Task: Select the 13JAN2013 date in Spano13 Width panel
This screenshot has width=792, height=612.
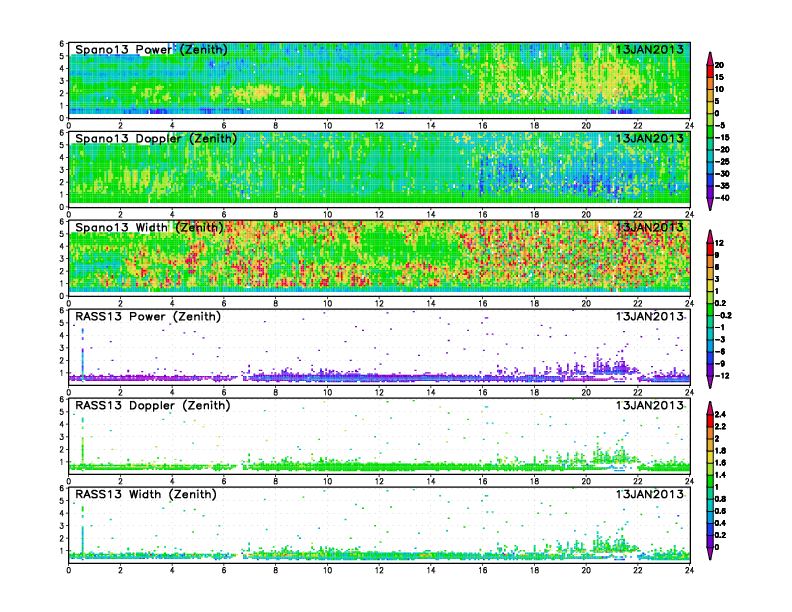Action: 650,227
